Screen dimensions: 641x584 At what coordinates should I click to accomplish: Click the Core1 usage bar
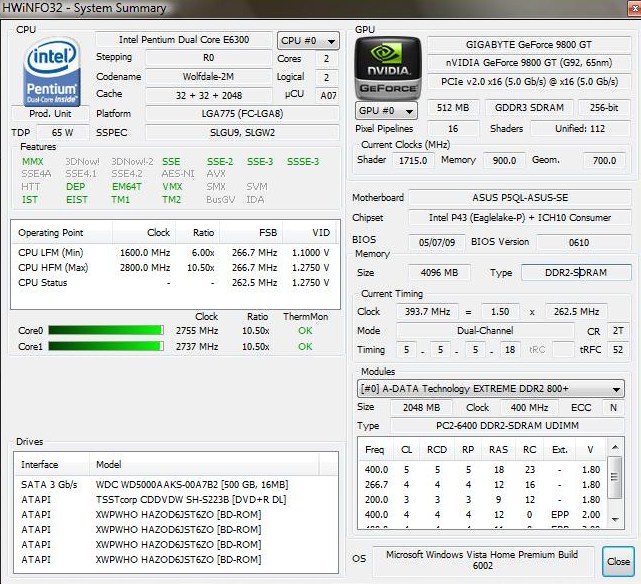pyautogui.click(x=106, y=346)
